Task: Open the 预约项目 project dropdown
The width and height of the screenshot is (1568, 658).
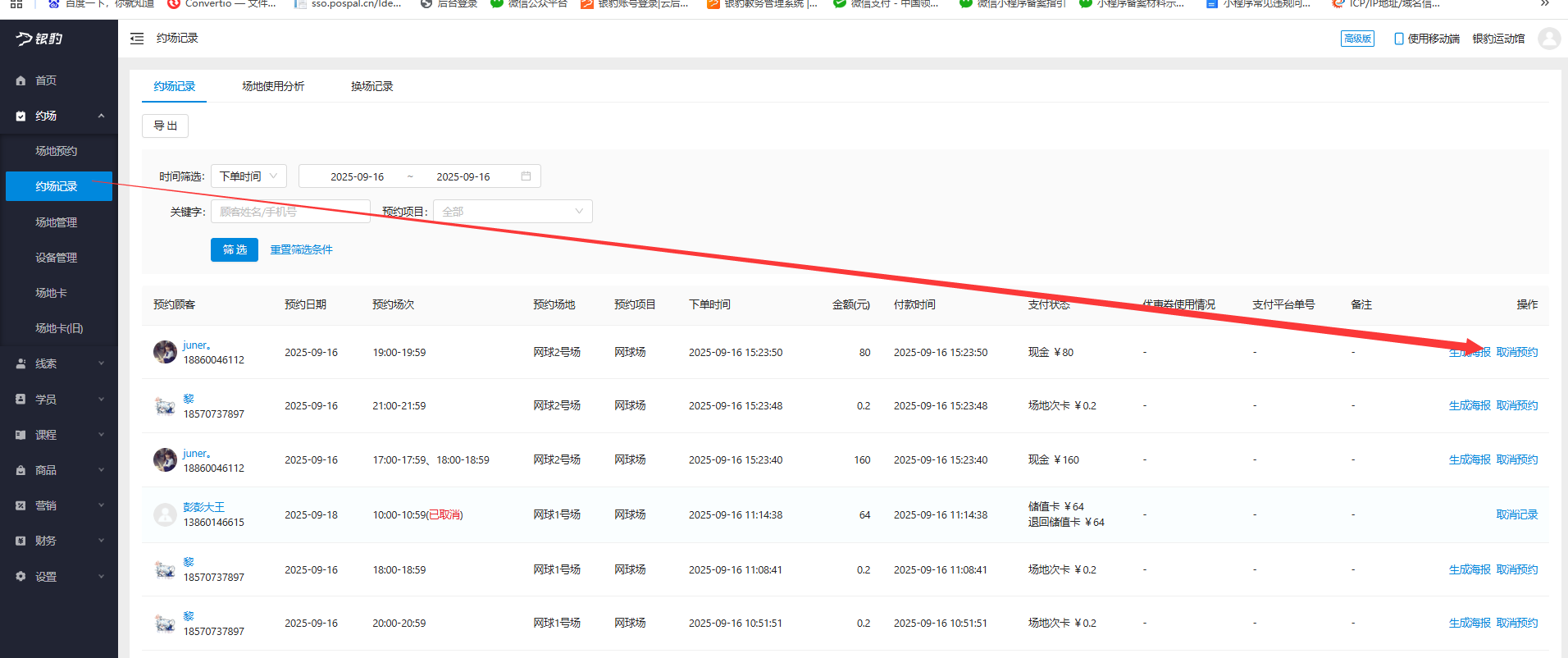Action: [512, 212]
